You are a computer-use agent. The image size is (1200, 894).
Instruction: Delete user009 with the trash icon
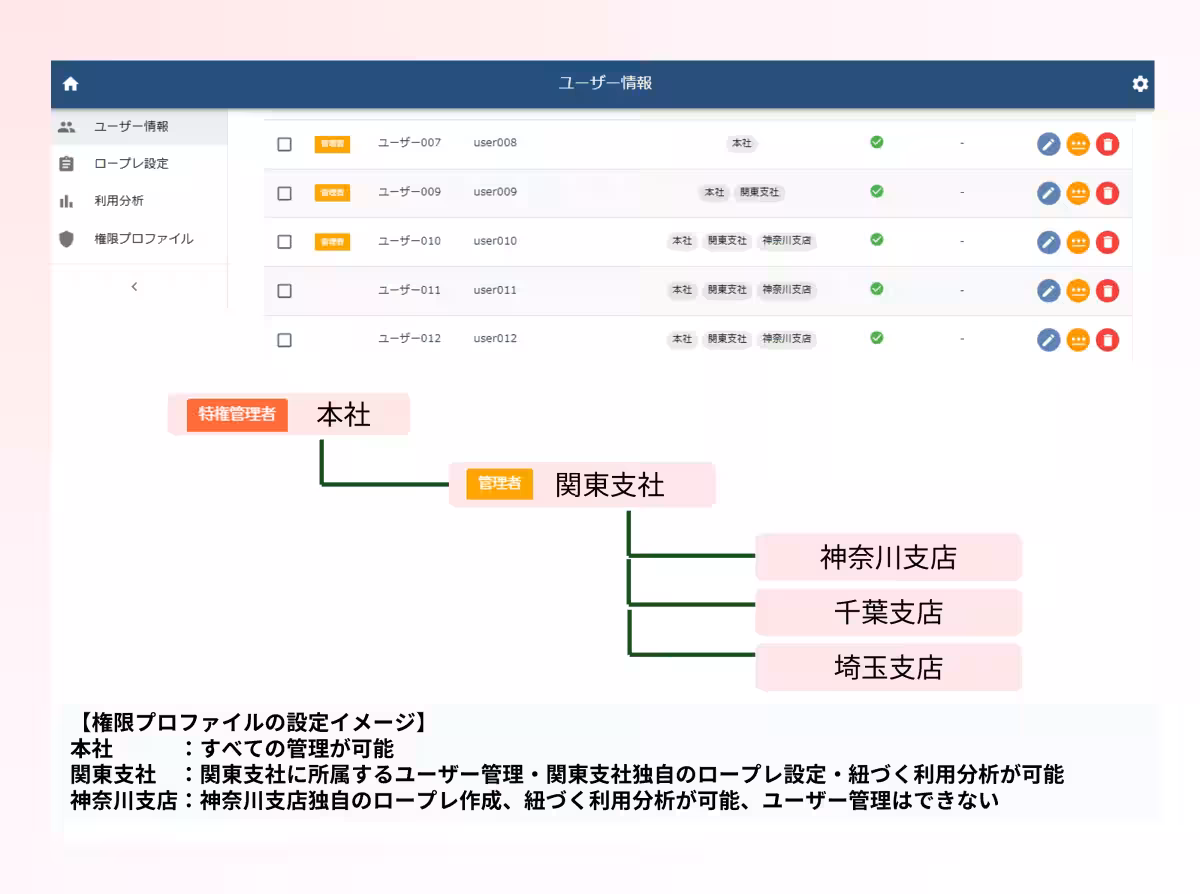[1107, 193]
